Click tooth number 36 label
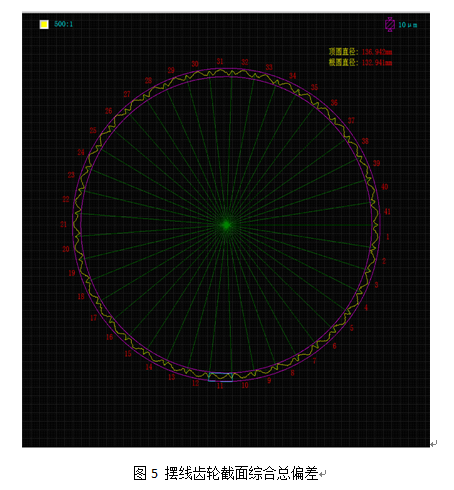 [x=334, y=103]
